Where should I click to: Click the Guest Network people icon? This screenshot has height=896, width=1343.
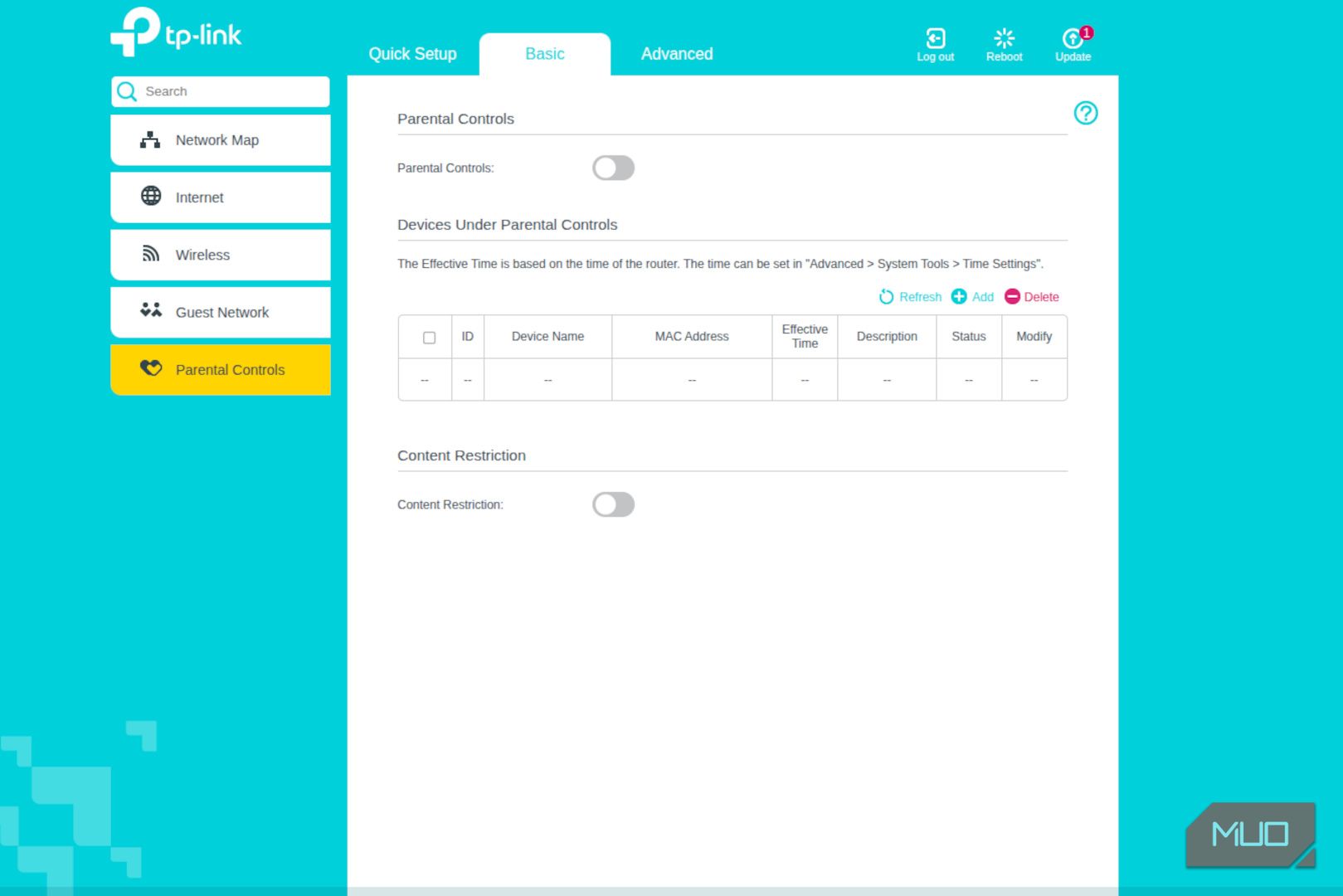click(x=151, y=310)
